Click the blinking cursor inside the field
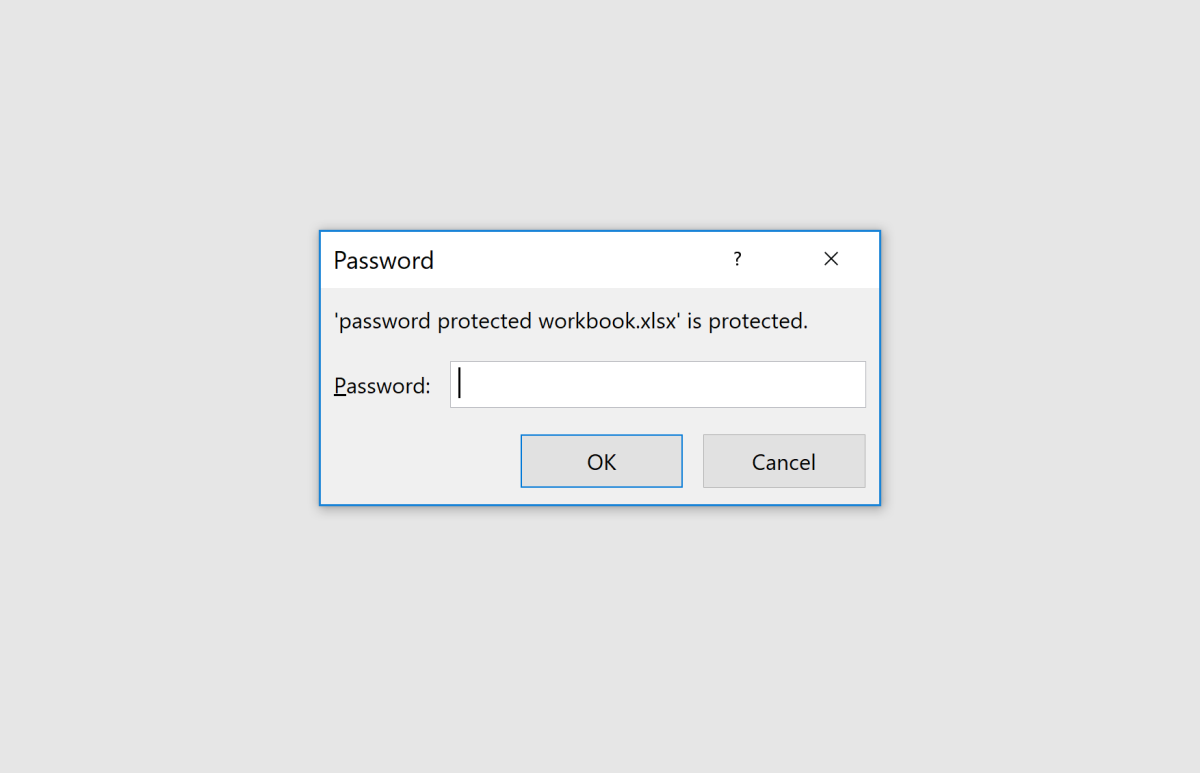 pos(459,384)
